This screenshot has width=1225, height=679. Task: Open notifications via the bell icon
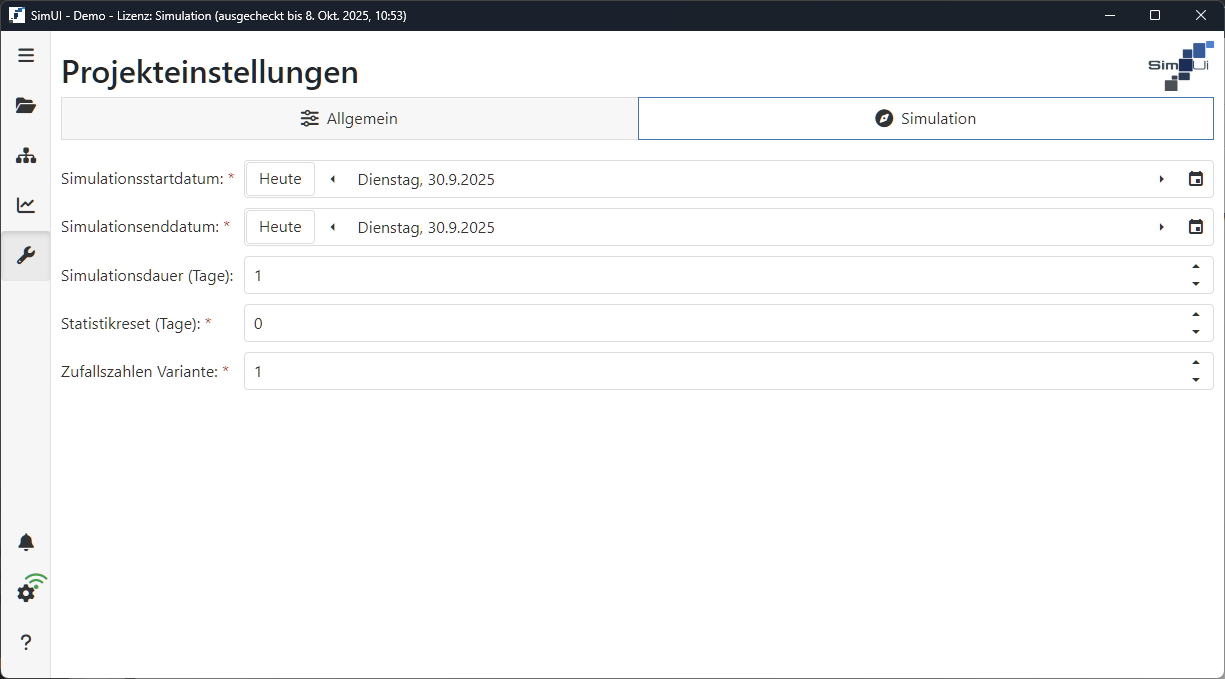(x=26, y=541)
